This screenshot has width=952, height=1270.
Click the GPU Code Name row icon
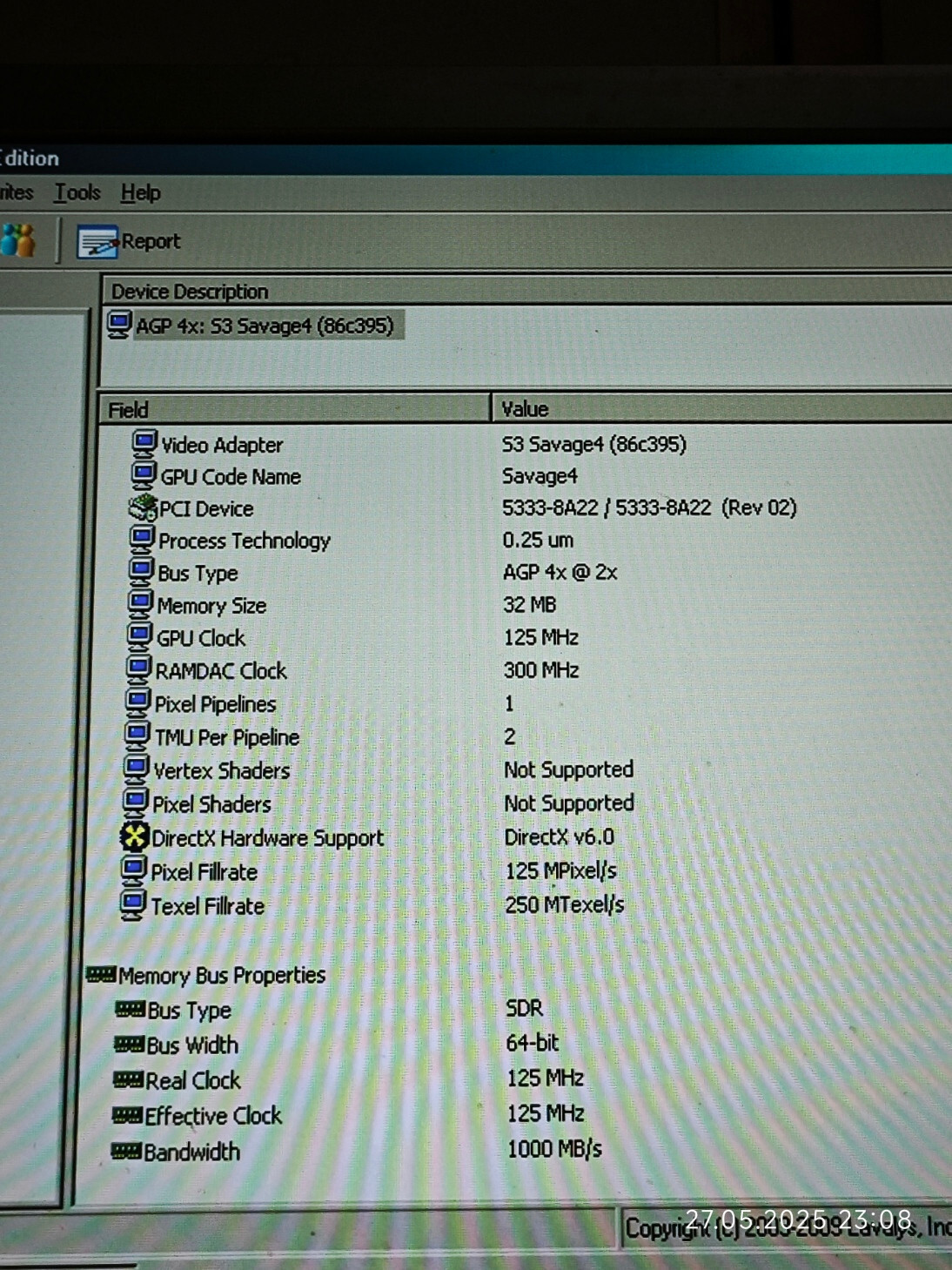(144, 476)
